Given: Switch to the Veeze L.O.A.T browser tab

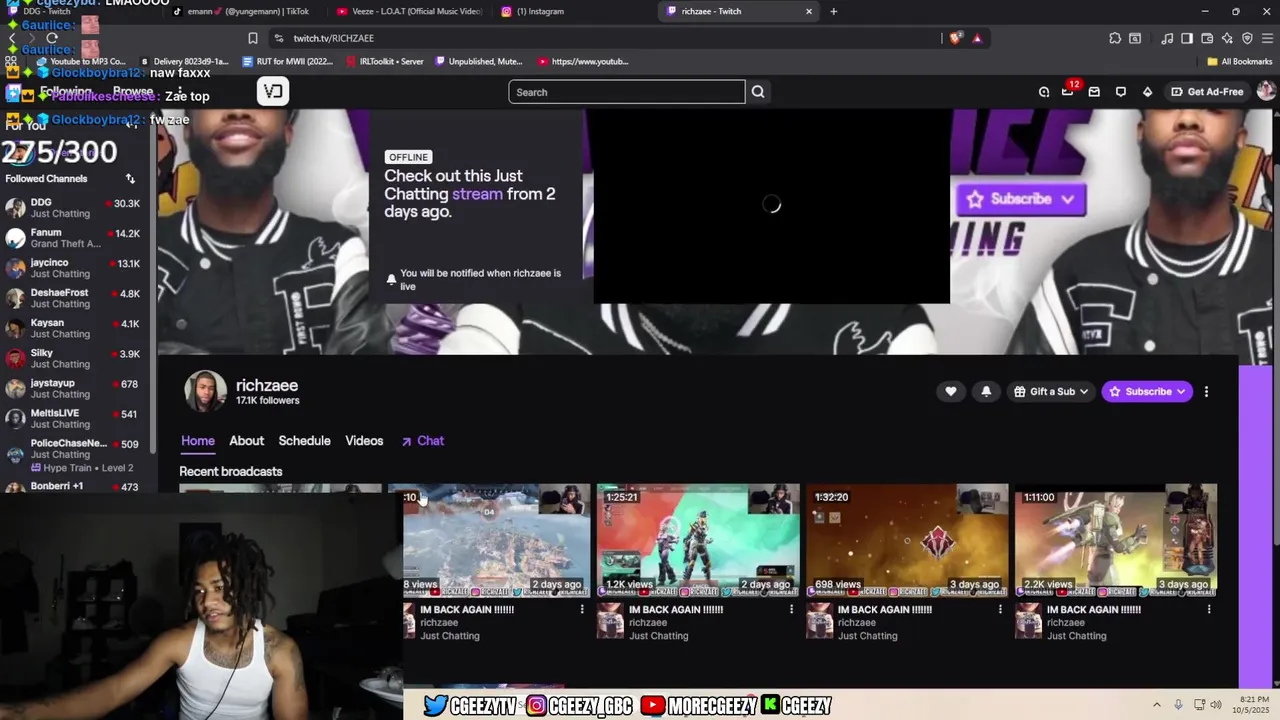Looking at the screenshot, I should (x=409, y=11).
